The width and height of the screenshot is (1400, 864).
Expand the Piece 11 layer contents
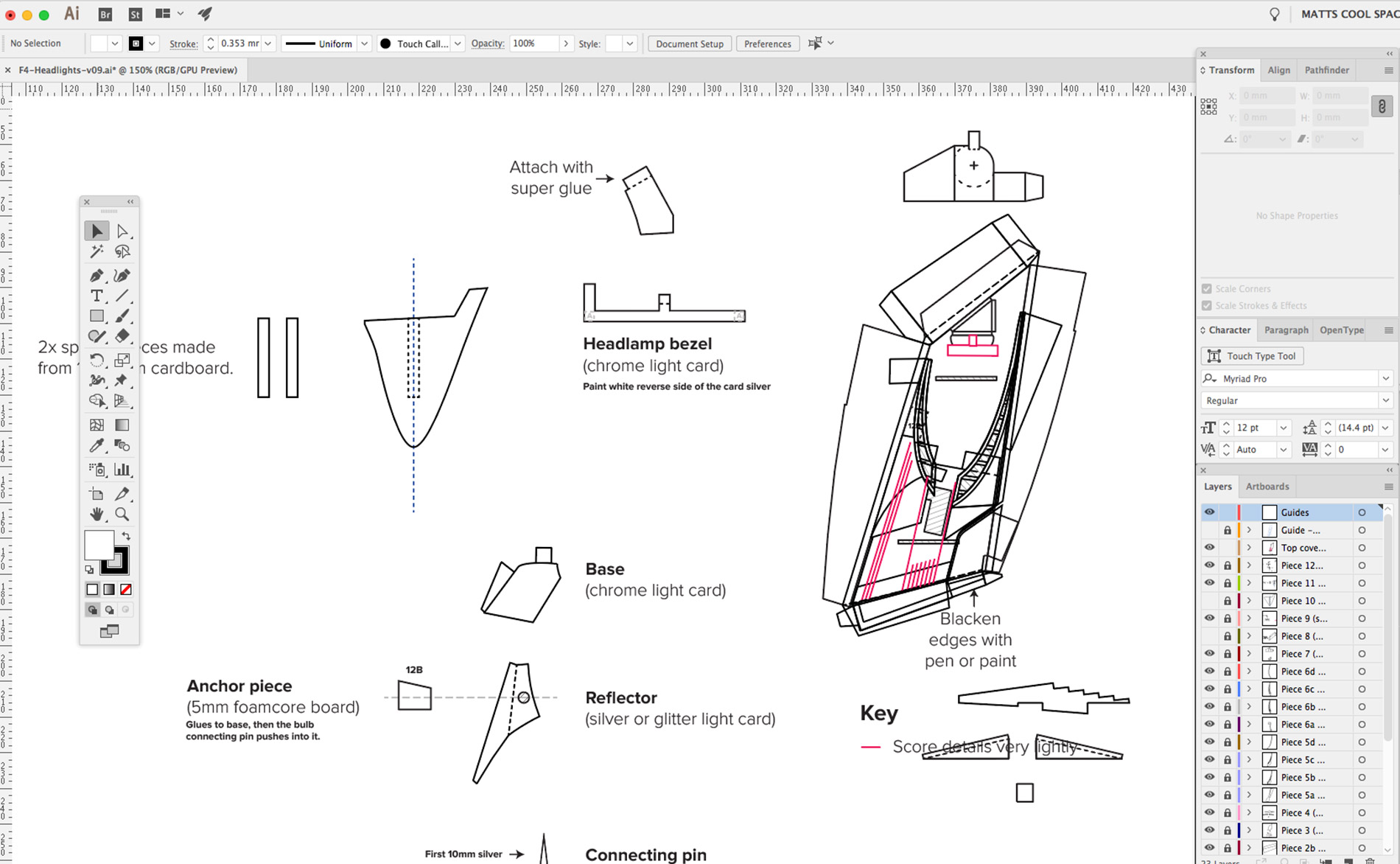click(x=1250, y=583)
